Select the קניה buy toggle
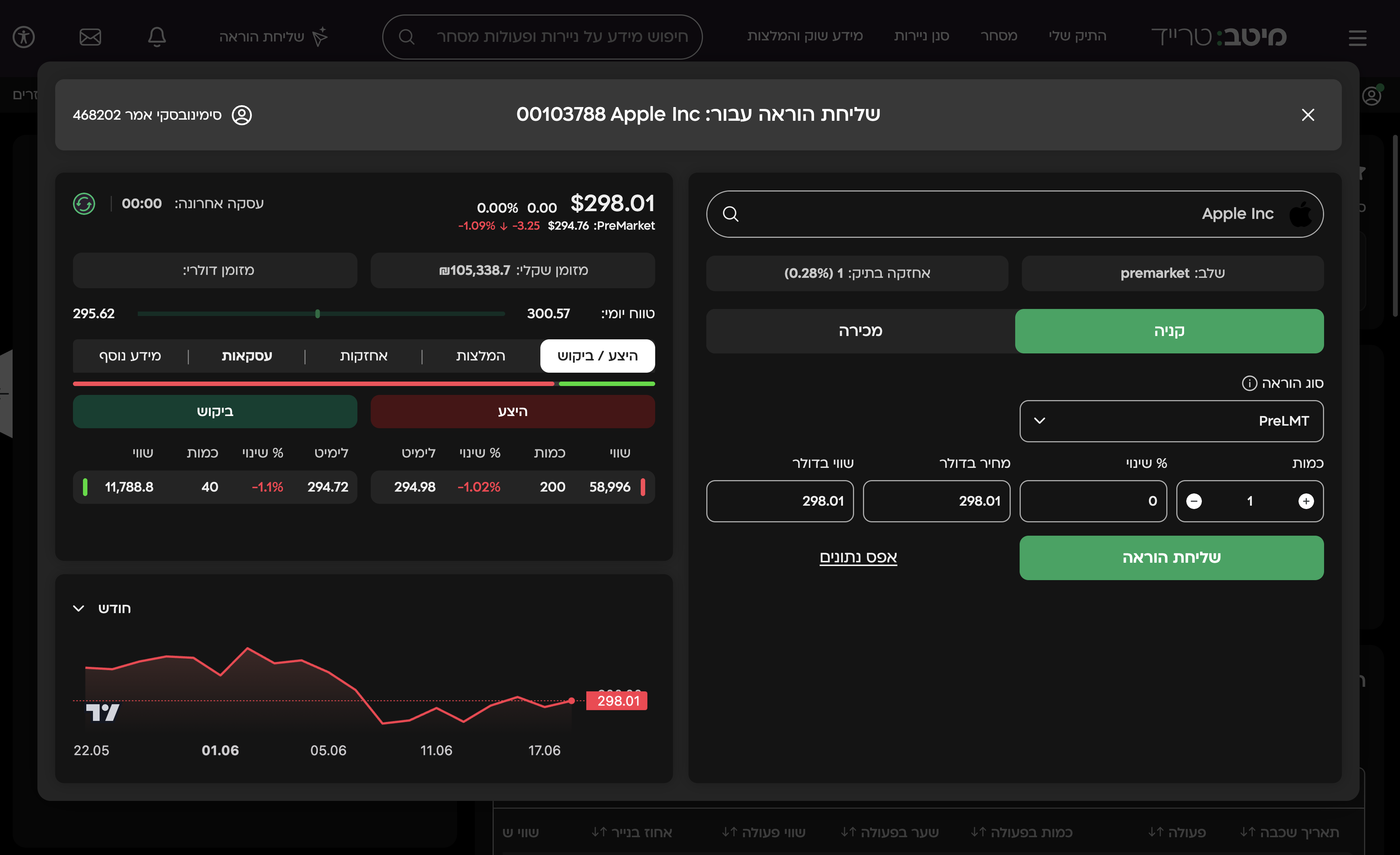This screenshot has height=855, width=1400. point(1169,331)
